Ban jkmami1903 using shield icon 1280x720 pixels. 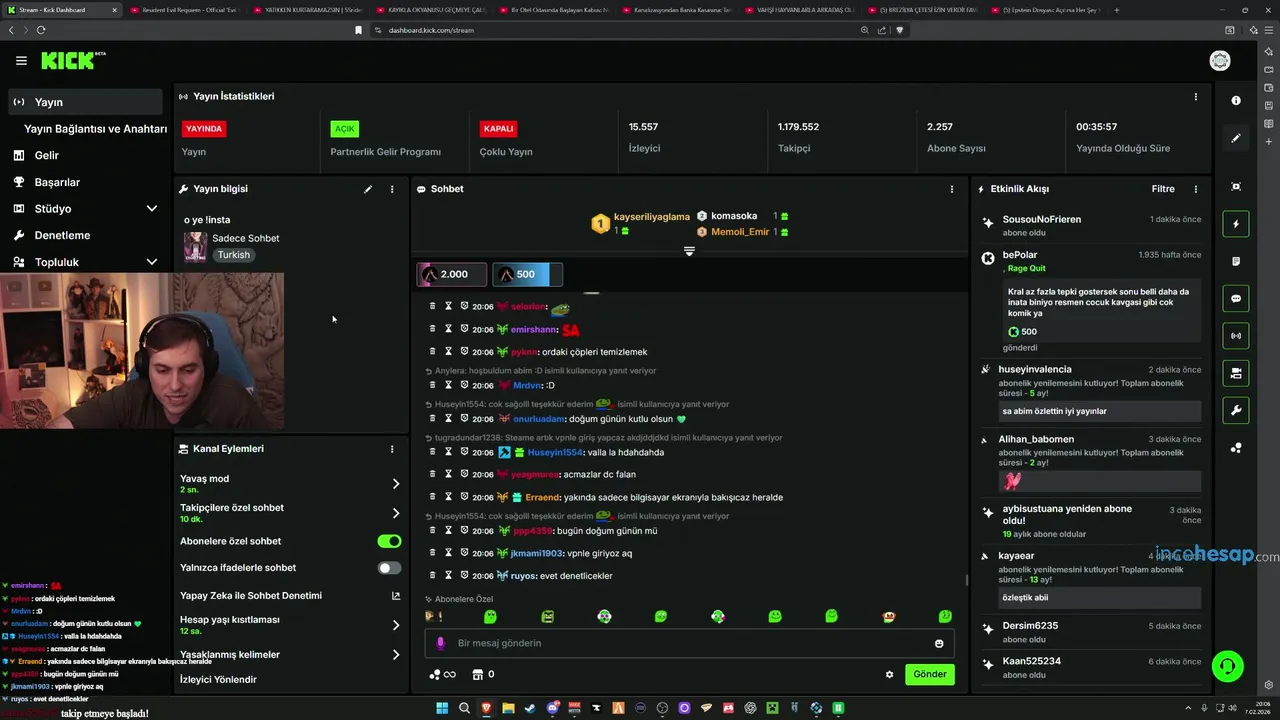click(x=465, y=553)
